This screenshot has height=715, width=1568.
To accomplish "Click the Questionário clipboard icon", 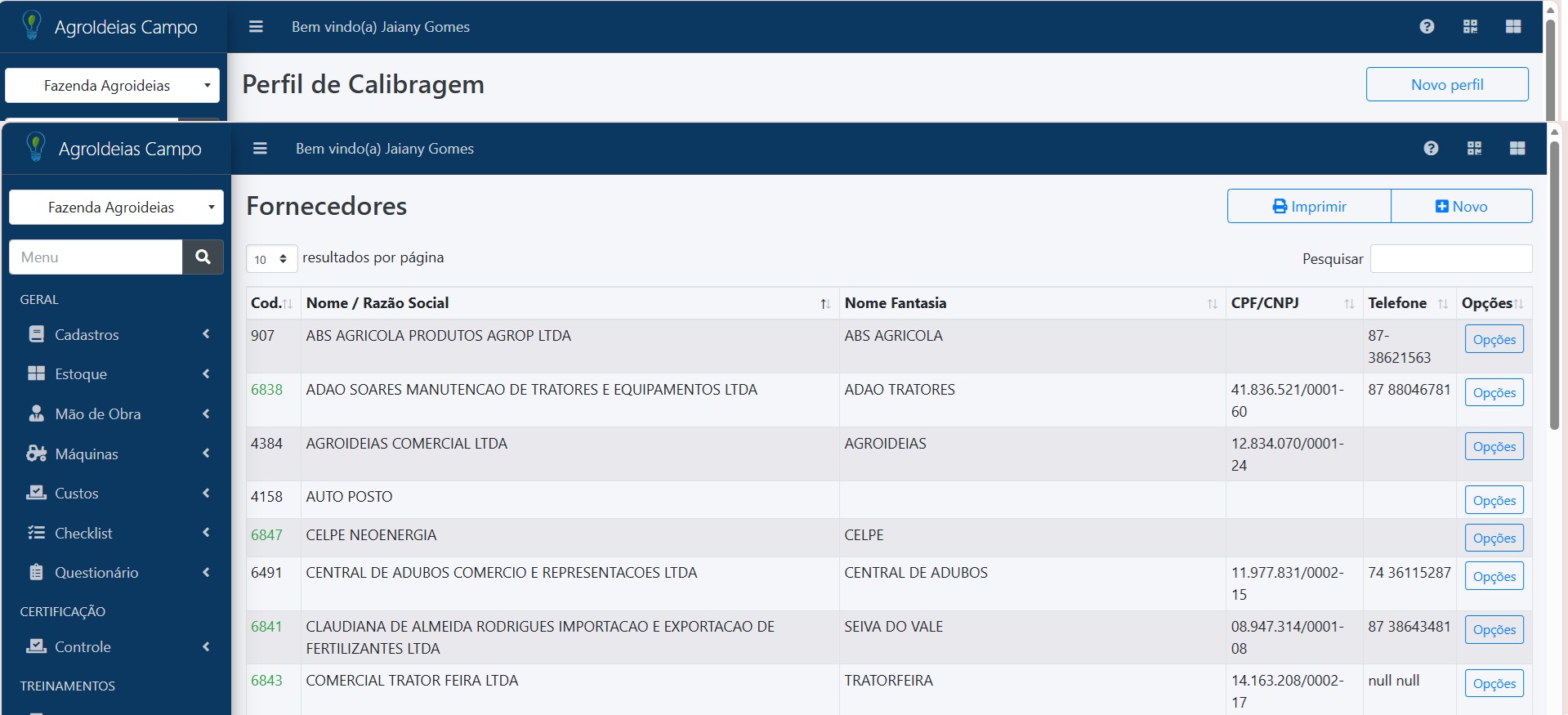I will coord(36,572).
